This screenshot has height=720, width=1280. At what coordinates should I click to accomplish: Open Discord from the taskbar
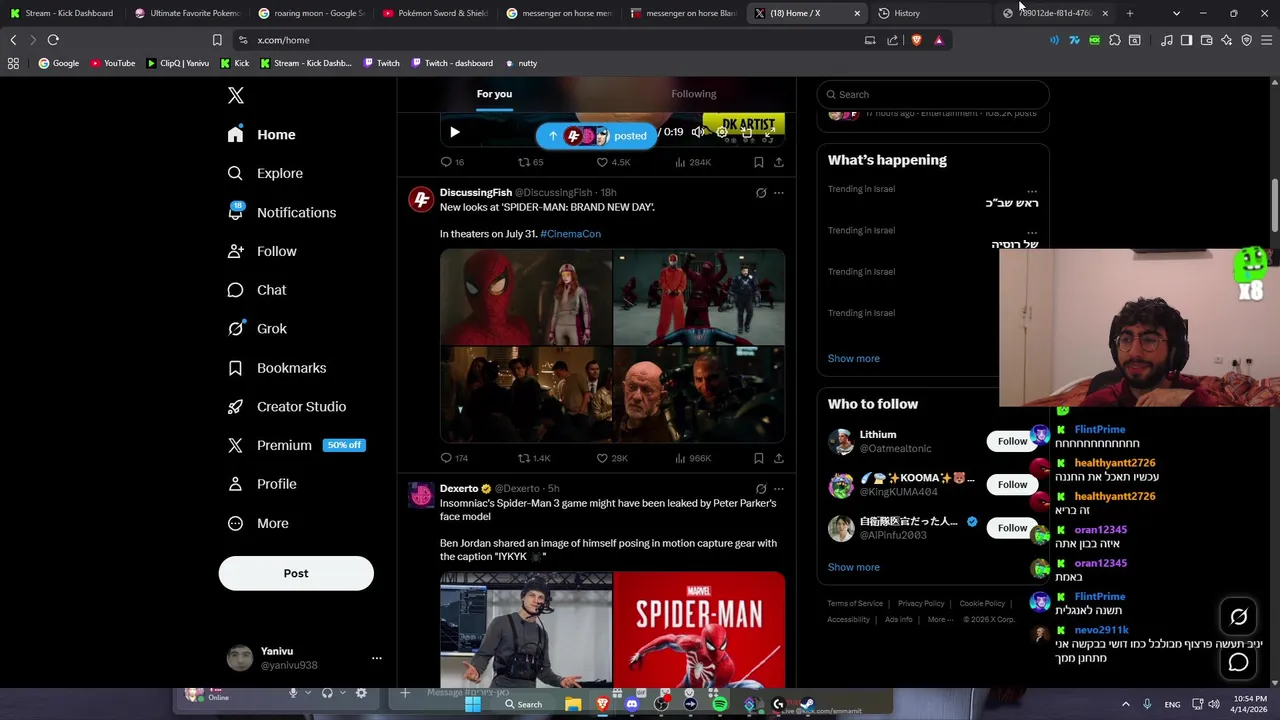pyautogui.click(x=632, y=704)
